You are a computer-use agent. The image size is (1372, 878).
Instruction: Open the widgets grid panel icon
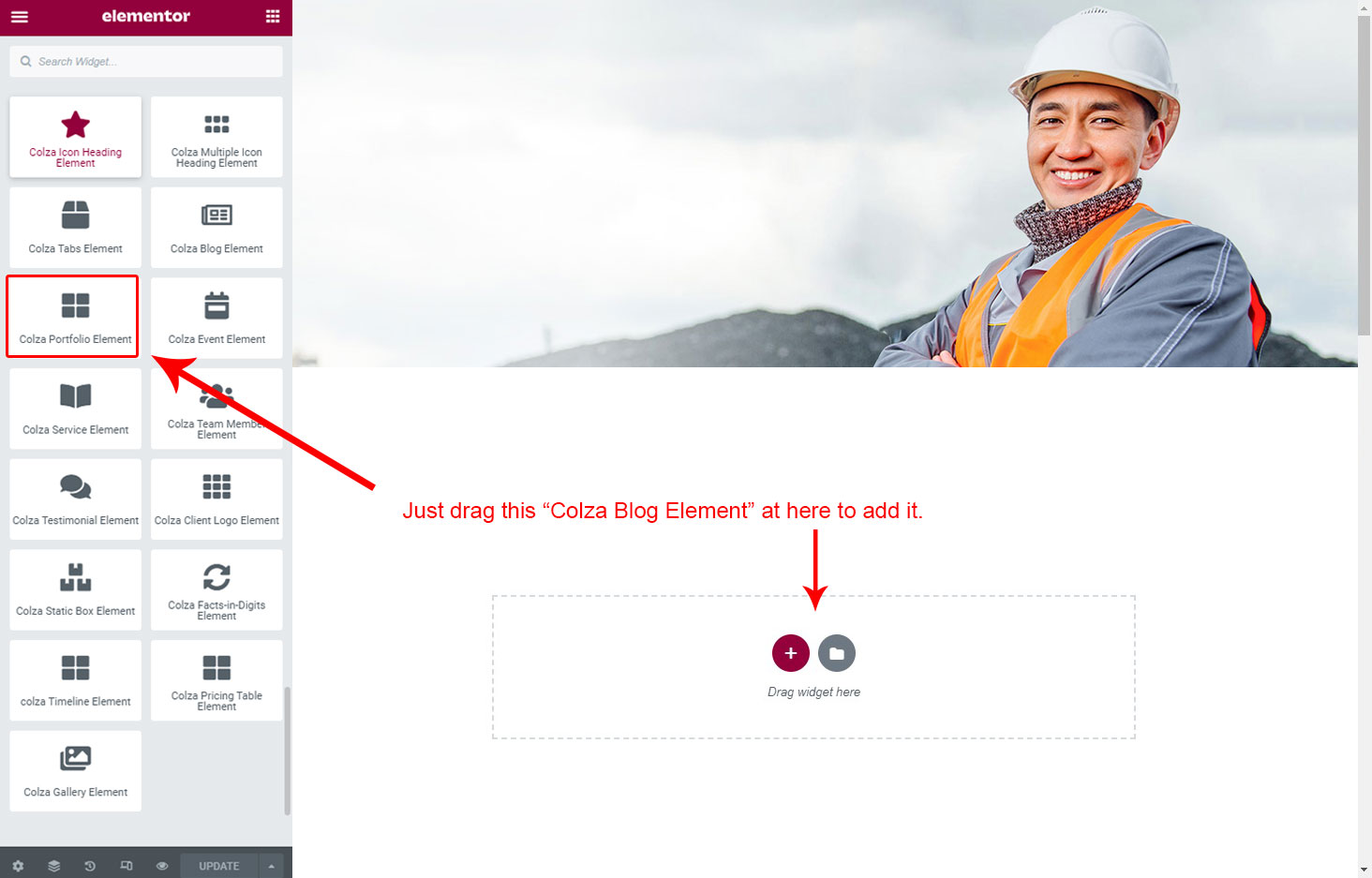pyautogui.click(x=273, y=17)
